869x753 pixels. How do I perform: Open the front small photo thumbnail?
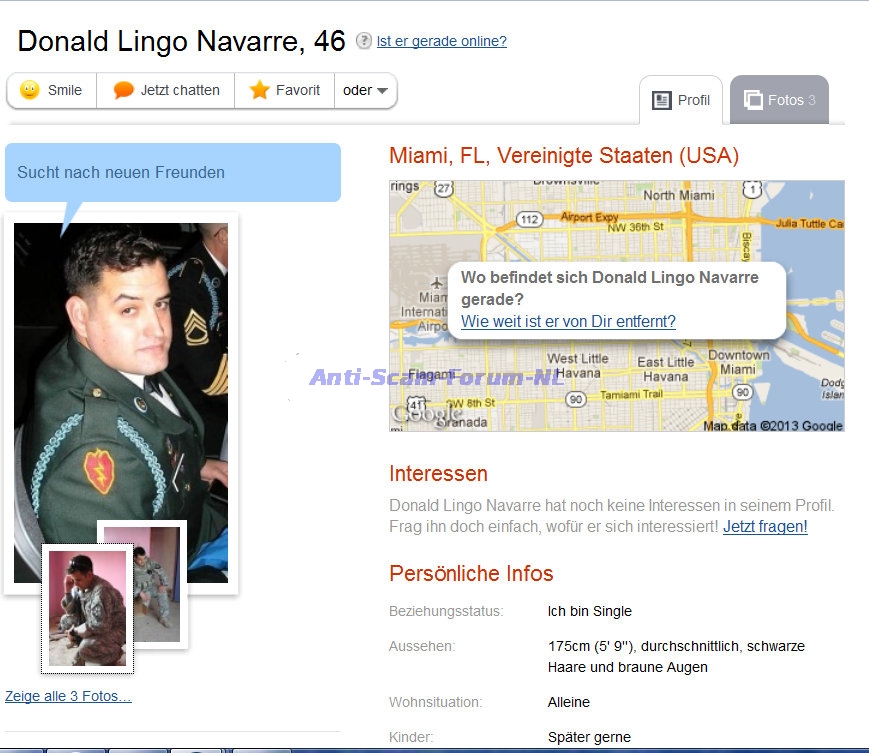coord(88,608)
